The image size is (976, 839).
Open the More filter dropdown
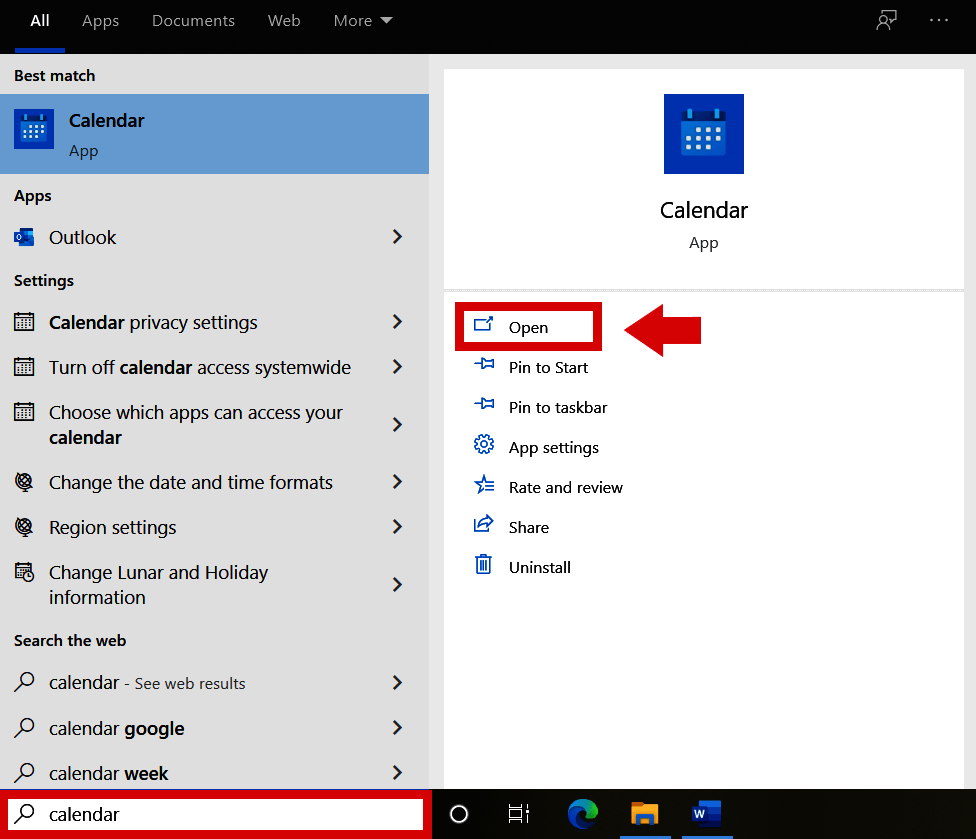362,20
